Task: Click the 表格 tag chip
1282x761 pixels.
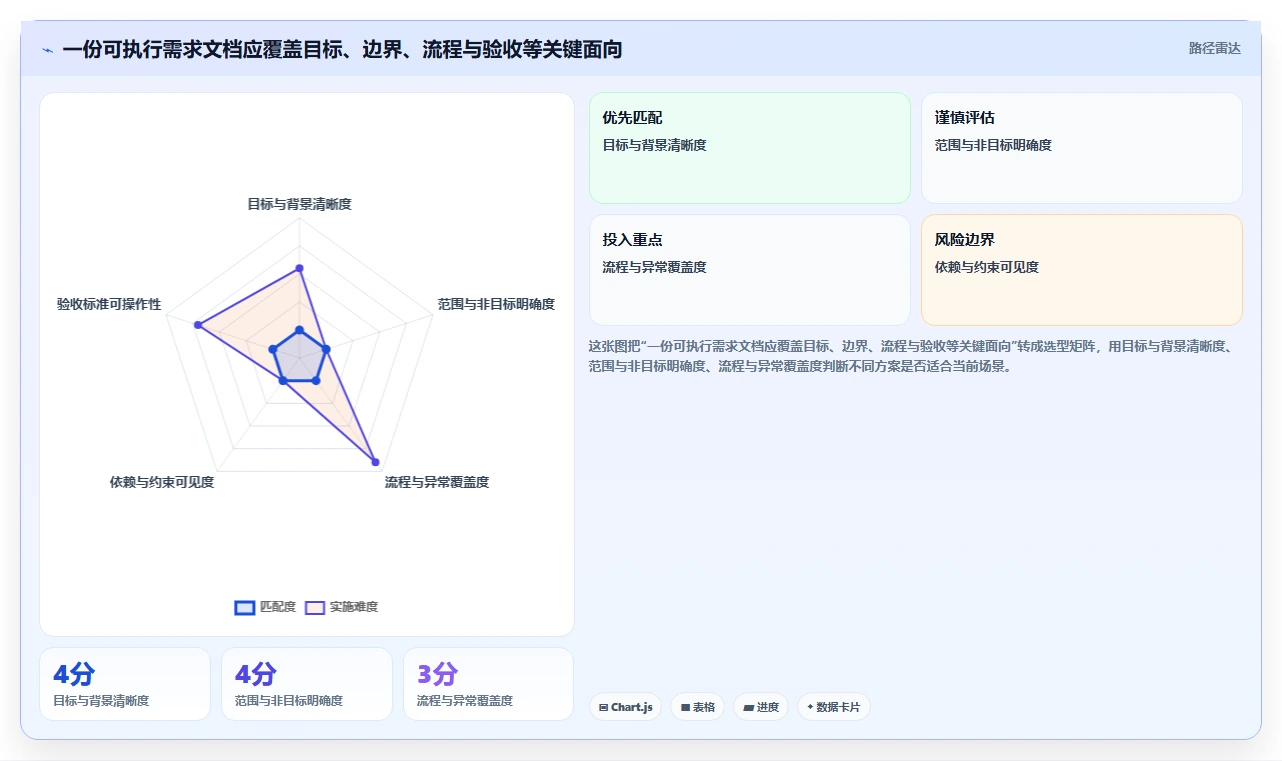Action: tap(697, 707)
